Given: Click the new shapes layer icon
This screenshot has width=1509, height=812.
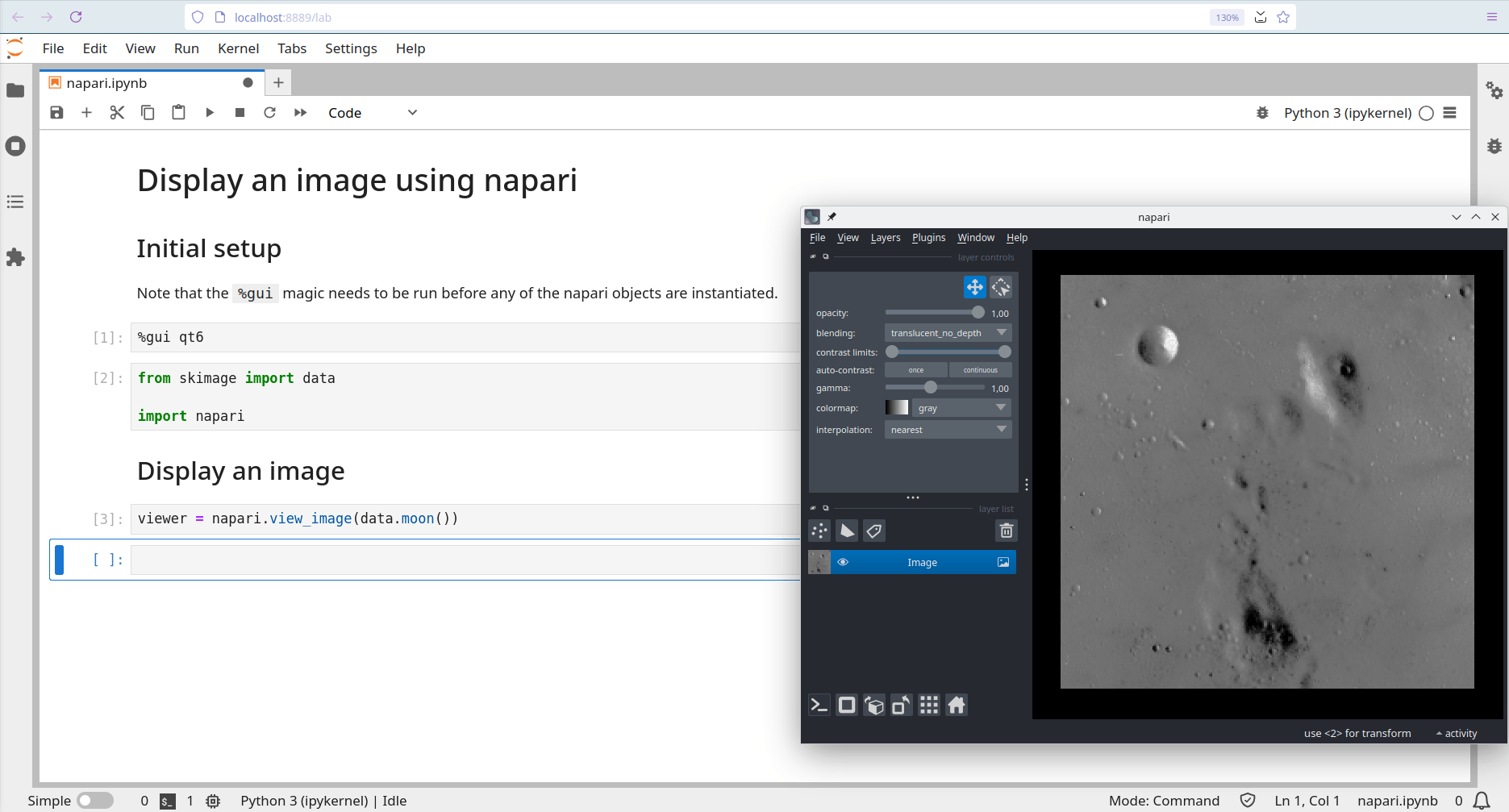Looking at the screenshot, I should point(847,531).
